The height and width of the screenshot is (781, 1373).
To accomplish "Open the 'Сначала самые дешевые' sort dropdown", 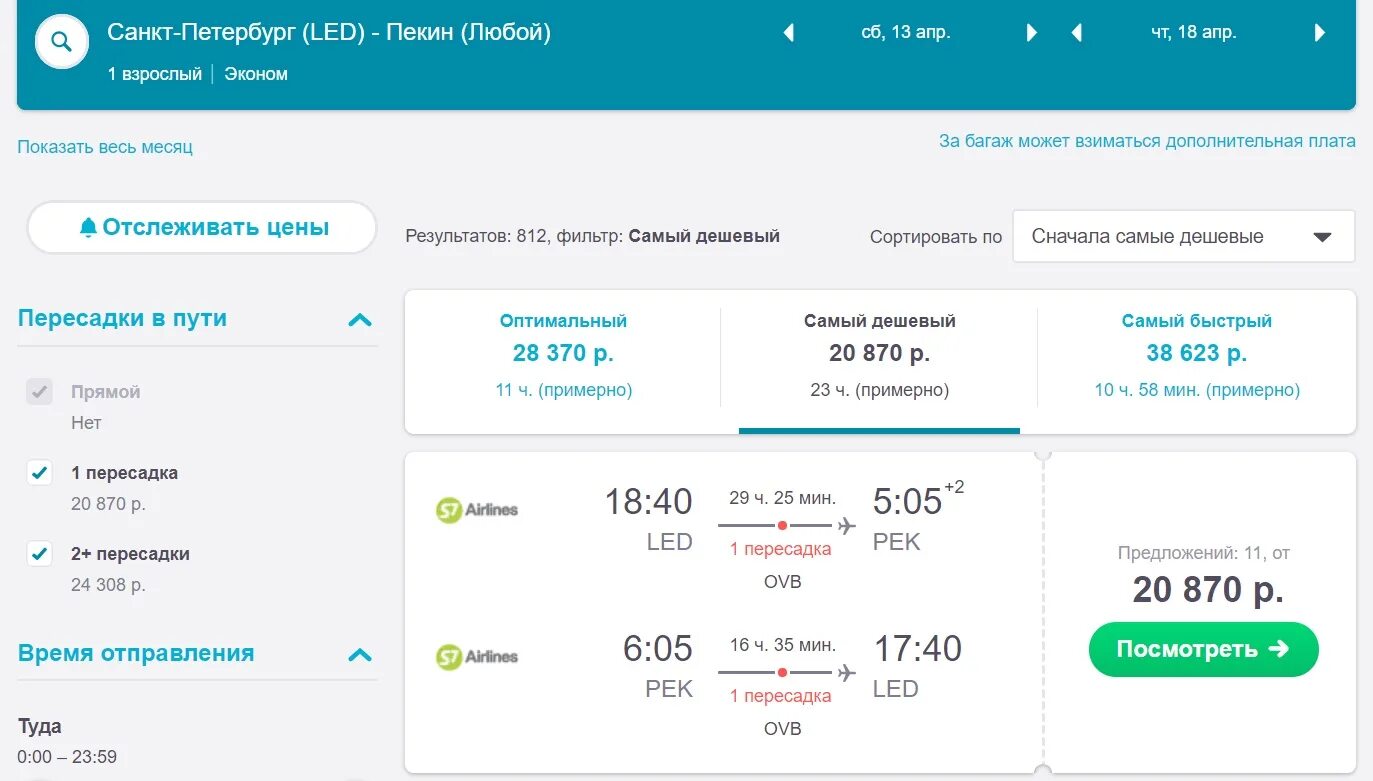I will 1183,237.
